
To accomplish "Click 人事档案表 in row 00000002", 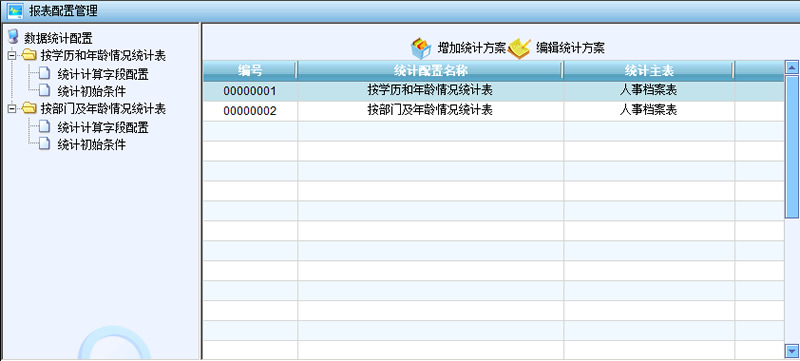I will [x=648, y=110].
